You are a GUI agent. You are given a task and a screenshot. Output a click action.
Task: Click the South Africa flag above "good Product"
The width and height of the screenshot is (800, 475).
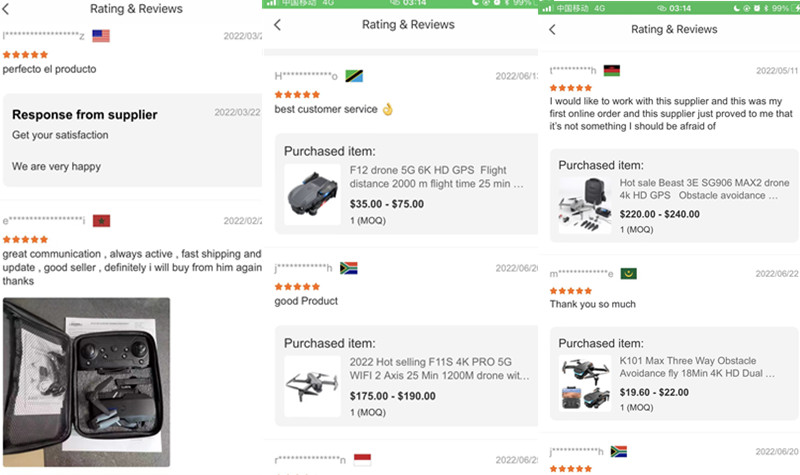click(x=349, y=268)
